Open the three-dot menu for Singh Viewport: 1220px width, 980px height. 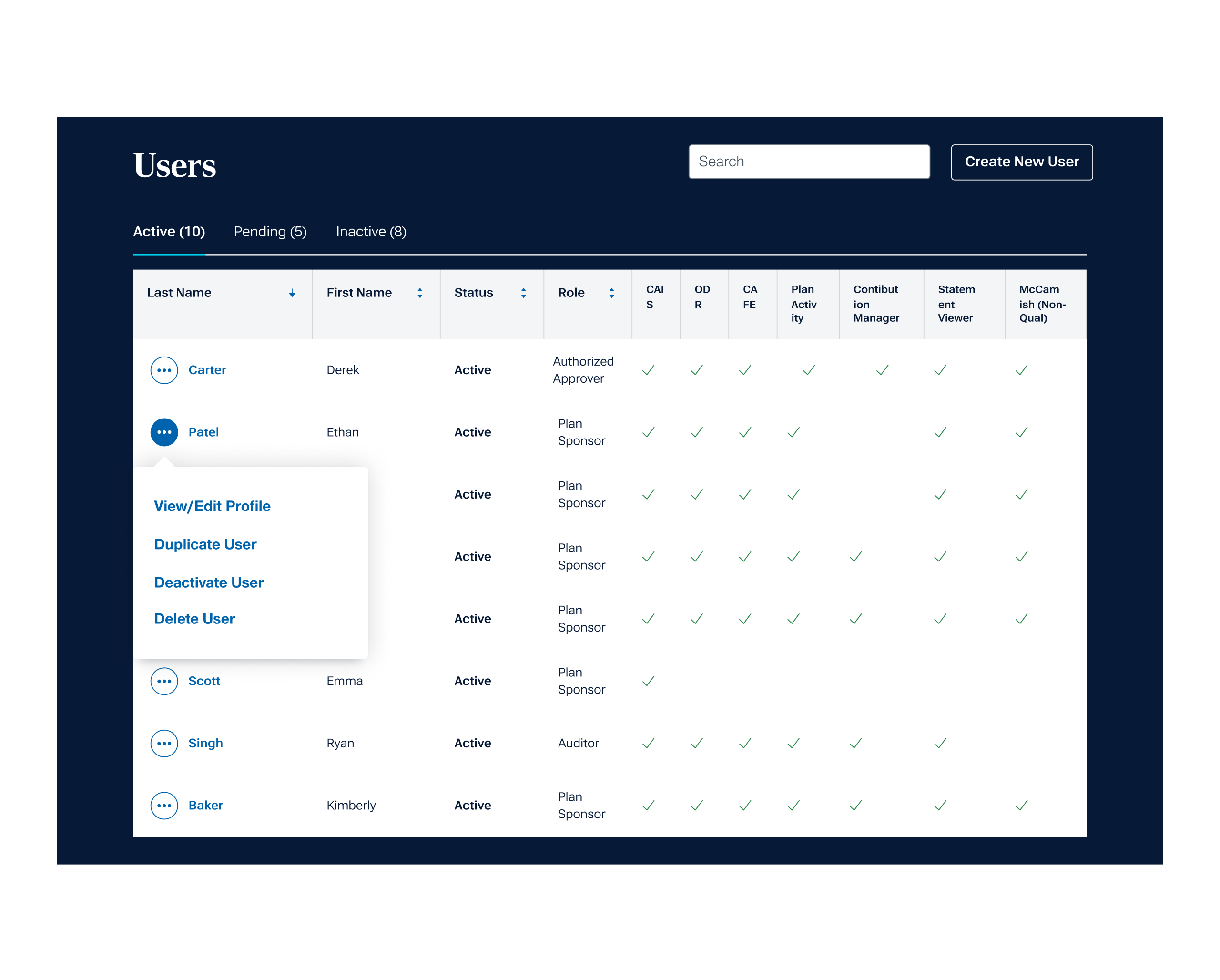pos(164,744)
